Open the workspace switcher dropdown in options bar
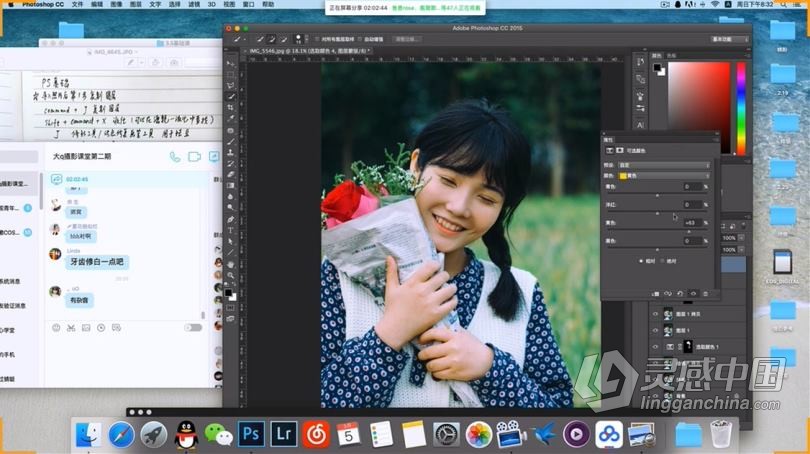Screen dimensions: 810x454 coord(730,39)
